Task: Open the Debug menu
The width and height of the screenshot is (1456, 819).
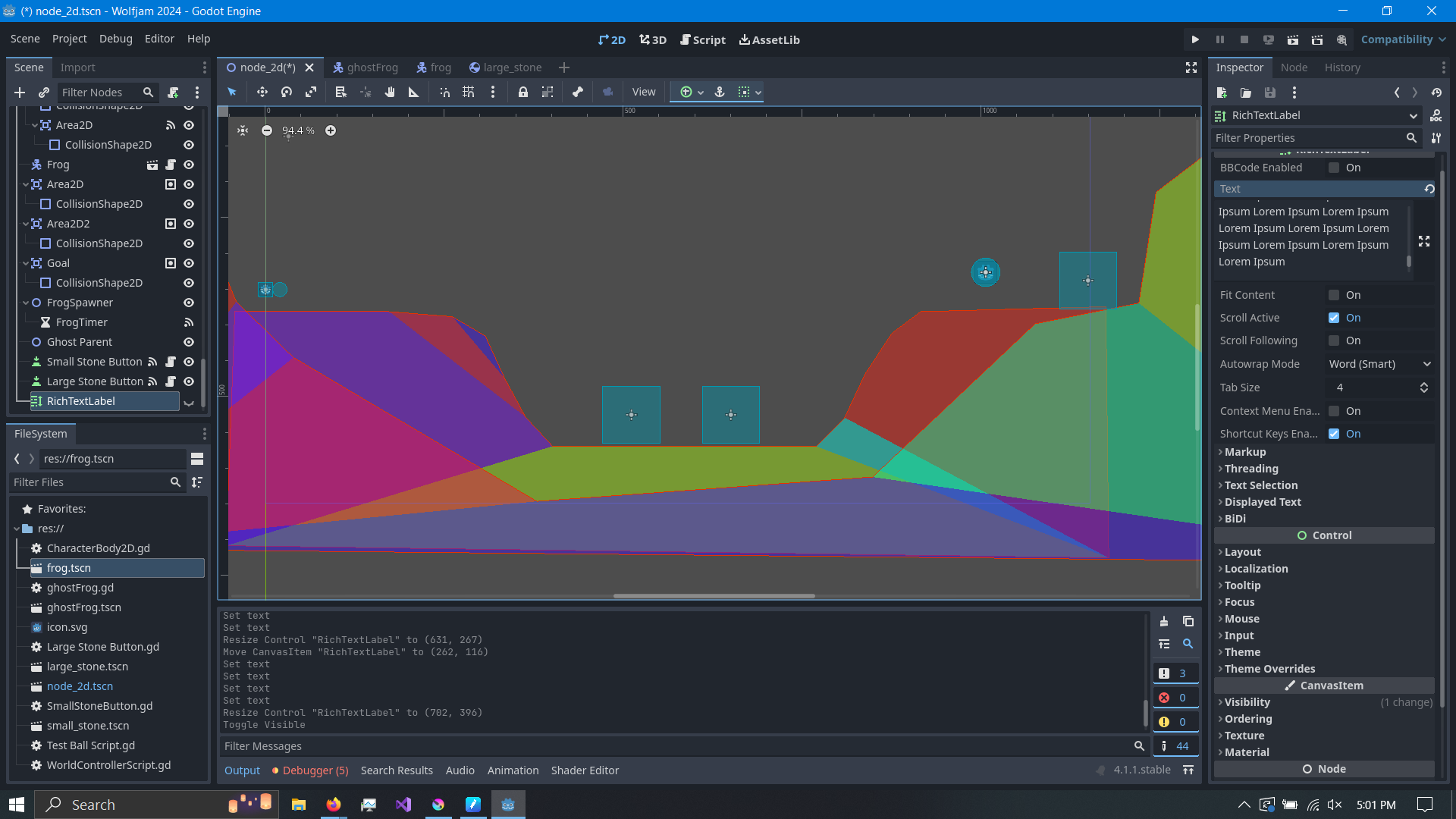Action: pos(115,39)
